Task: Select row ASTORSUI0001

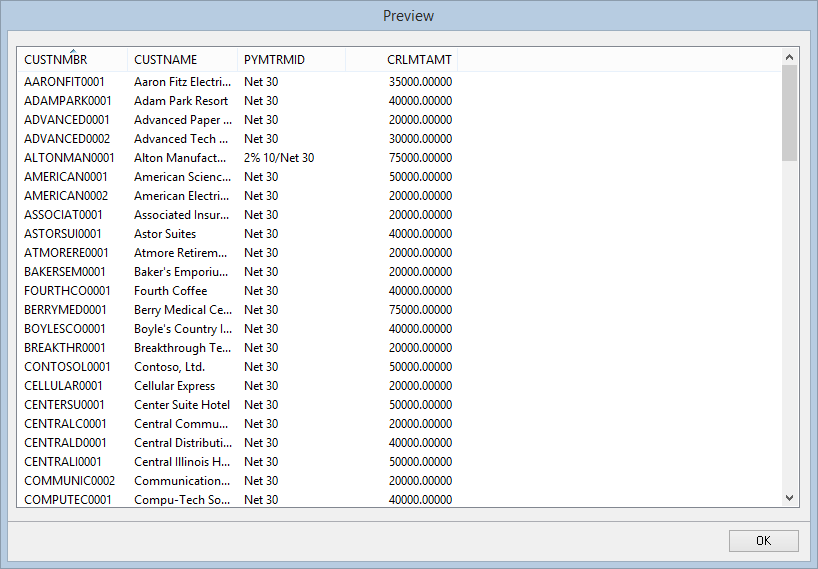Action: (x=238, y=234)
